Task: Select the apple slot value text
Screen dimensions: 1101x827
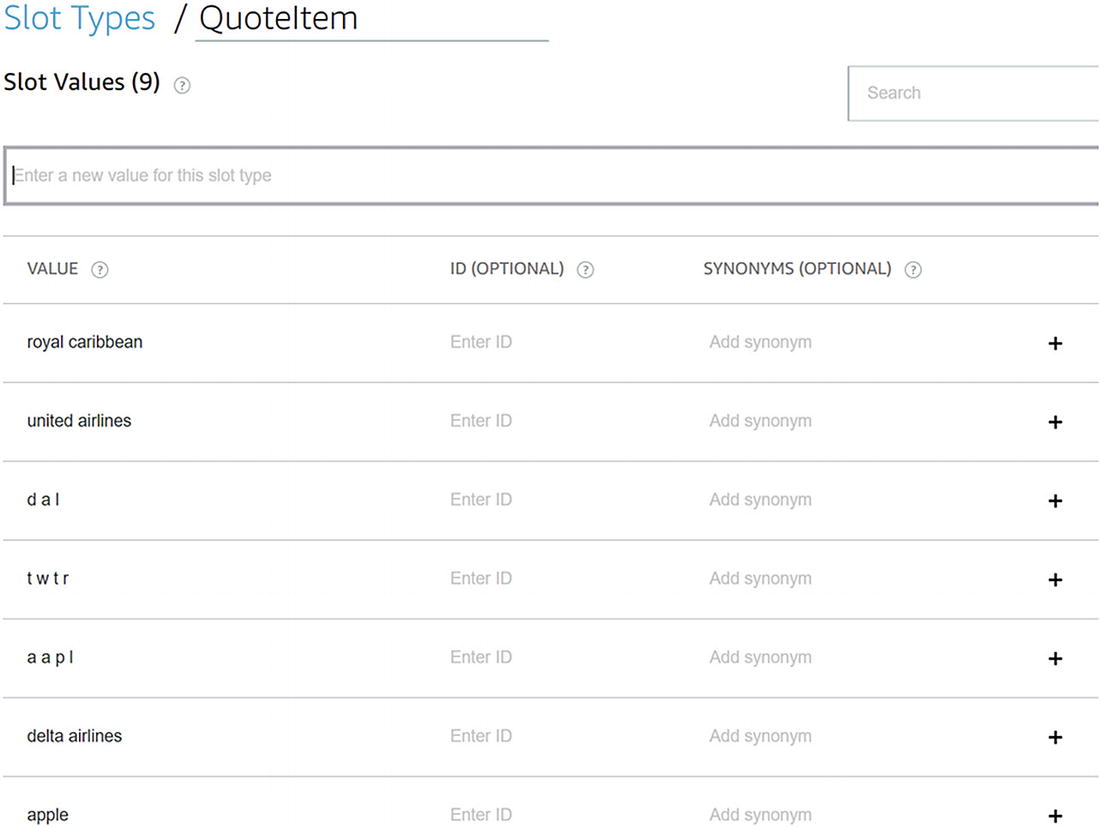Action: click(x=48, y=815)
